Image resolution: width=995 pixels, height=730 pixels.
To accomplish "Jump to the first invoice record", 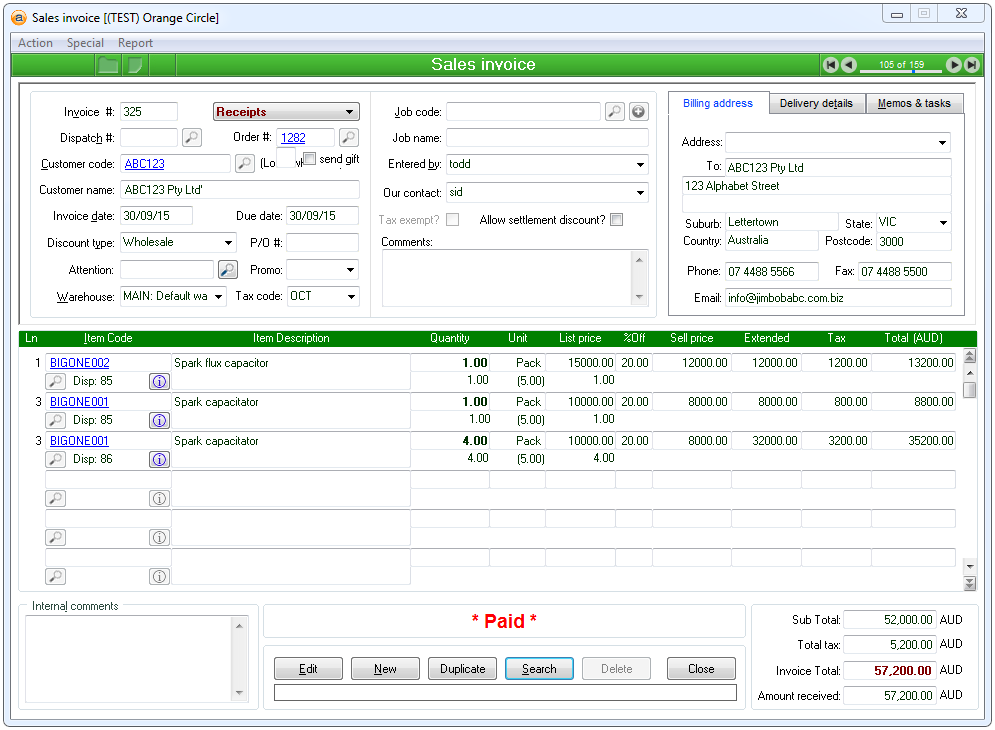I will point(830,65).
